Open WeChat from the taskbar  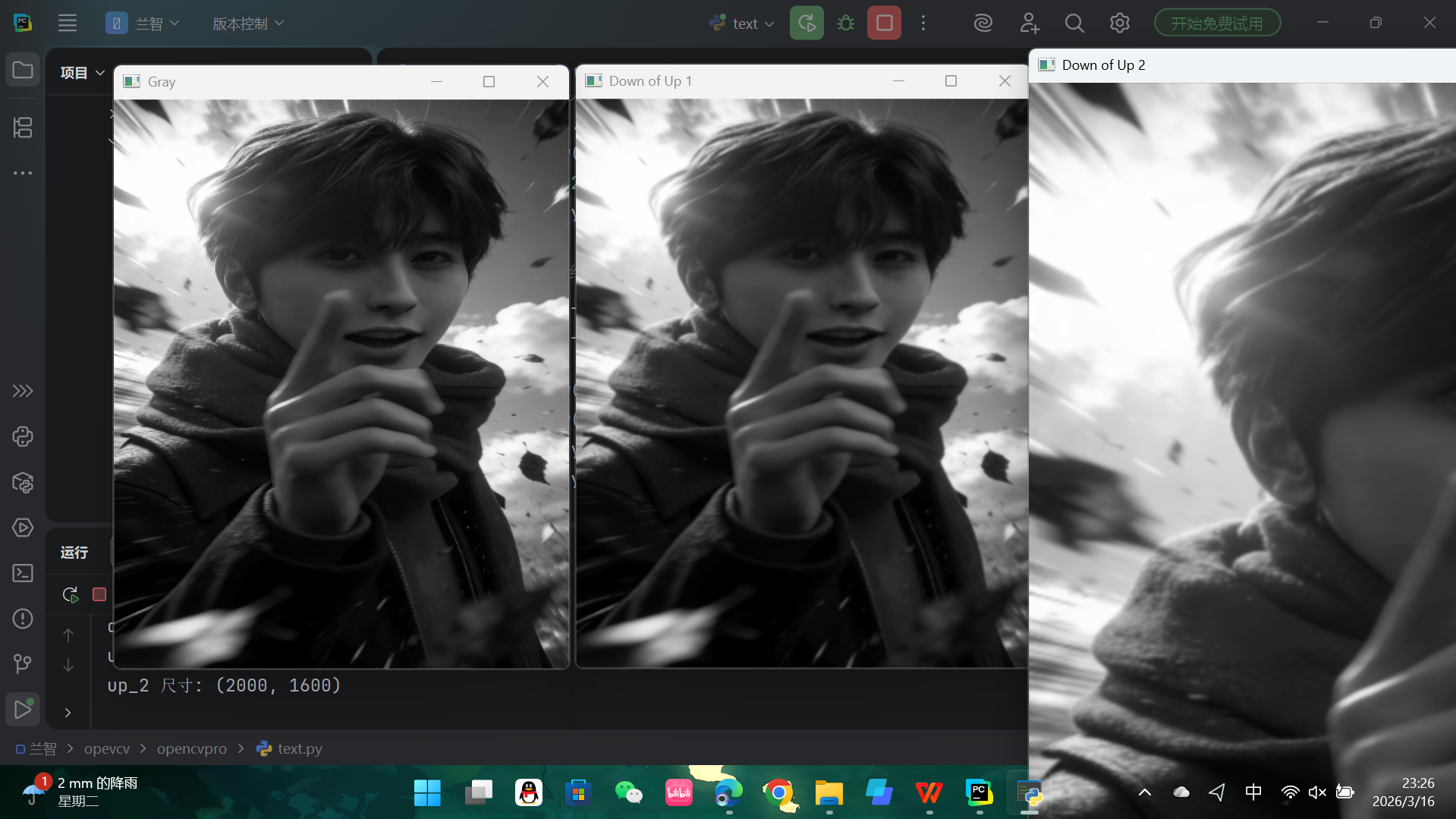click(628, 793)
